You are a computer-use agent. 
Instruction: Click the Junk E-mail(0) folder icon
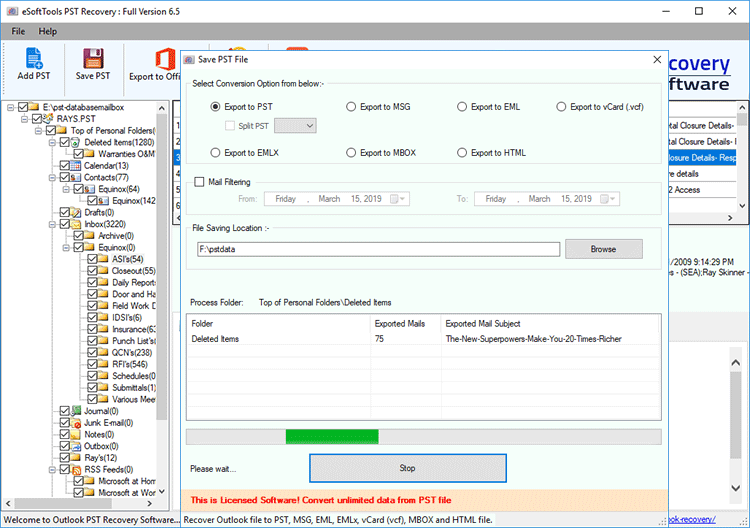pyautogui.click(x=76, y=423)
